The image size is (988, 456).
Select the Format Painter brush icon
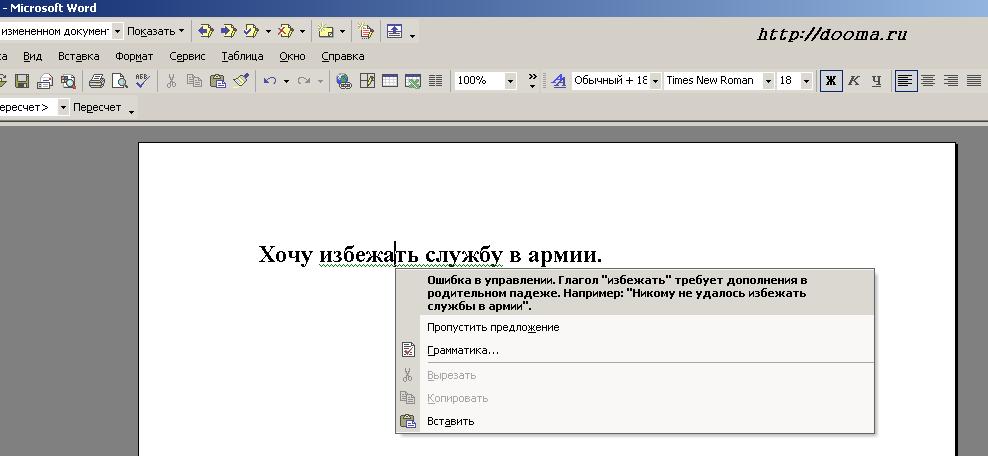pos(240,81)
